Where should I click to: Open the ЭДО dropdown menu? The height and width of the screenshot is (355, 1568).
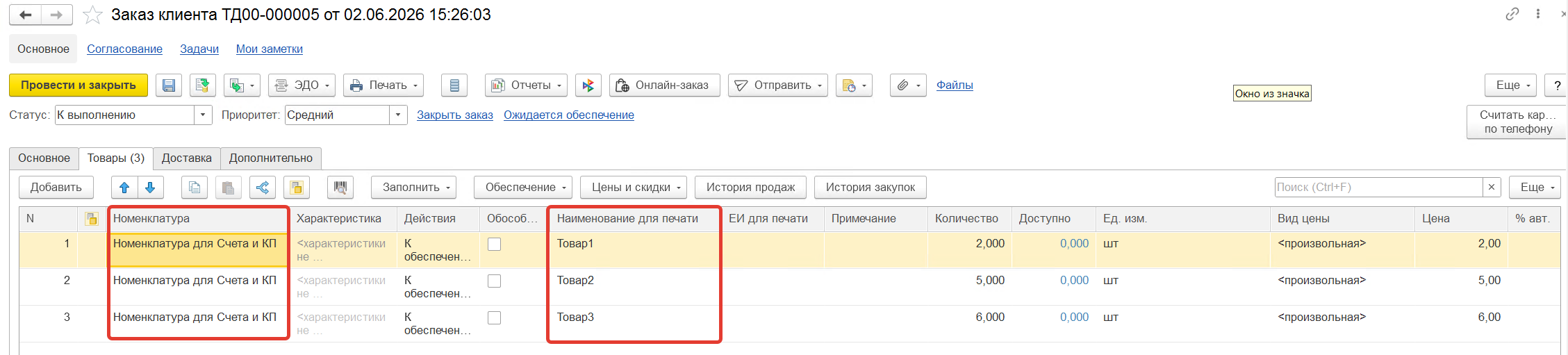tap(302, 85)
